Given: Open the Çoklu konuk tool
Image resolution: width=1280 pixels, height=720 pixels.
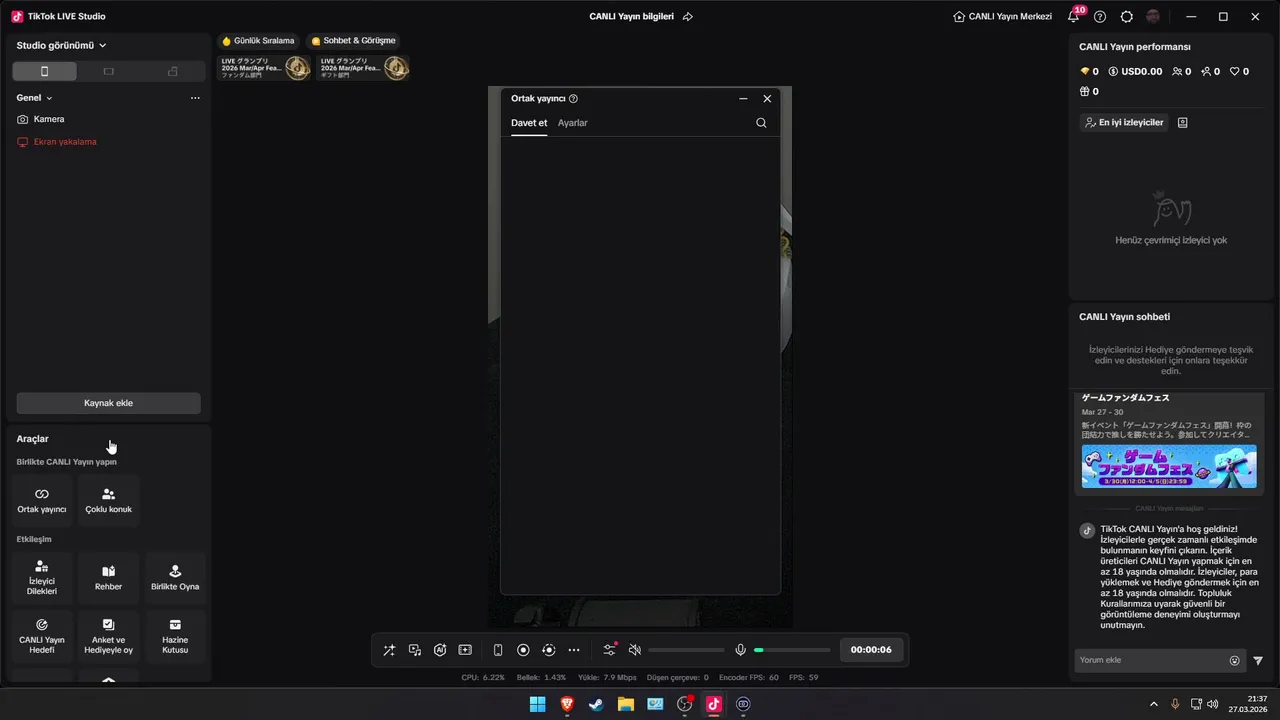Looking at the screenshot, I should 108,500.
